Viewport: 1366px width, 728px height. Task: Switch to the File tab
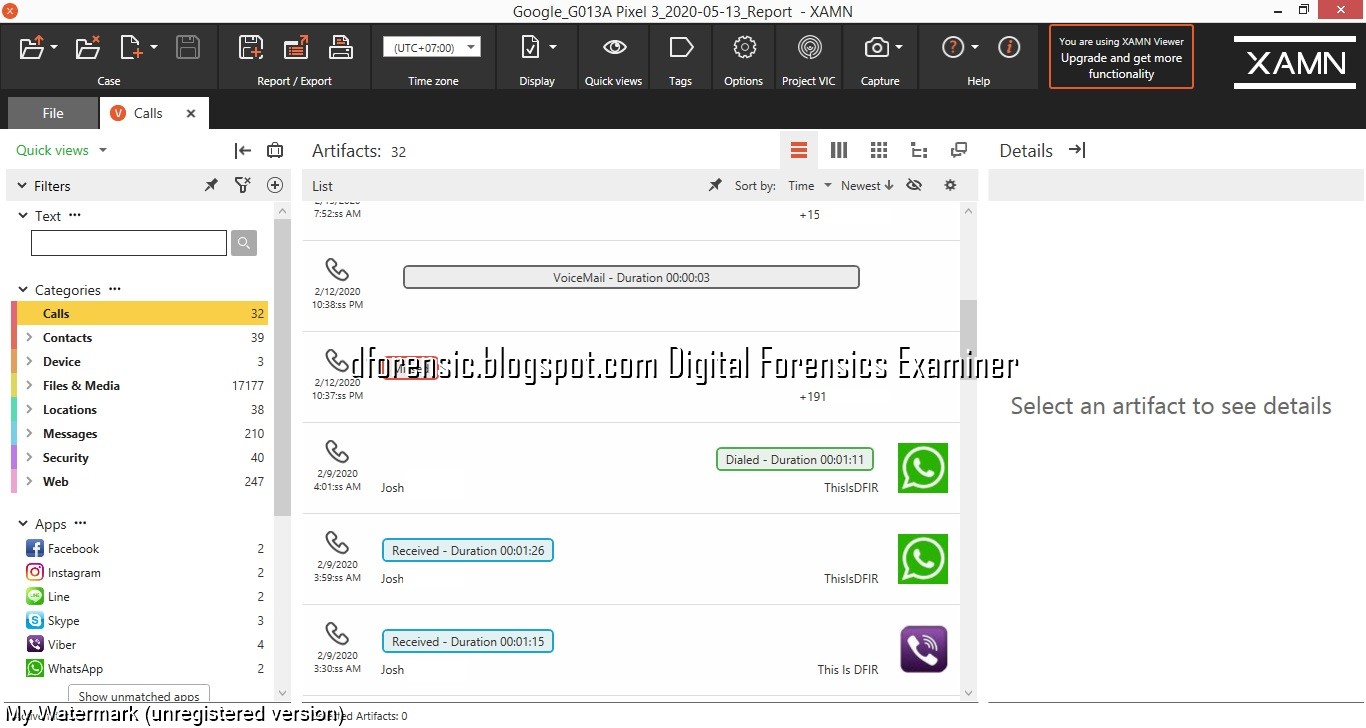point(52,113)
